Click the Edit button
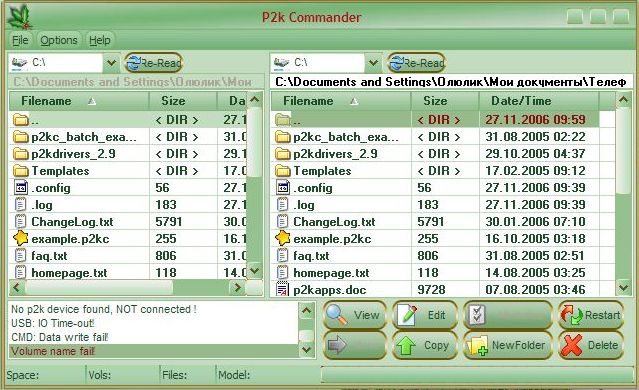The image size is (639, 390). point(425,315)
